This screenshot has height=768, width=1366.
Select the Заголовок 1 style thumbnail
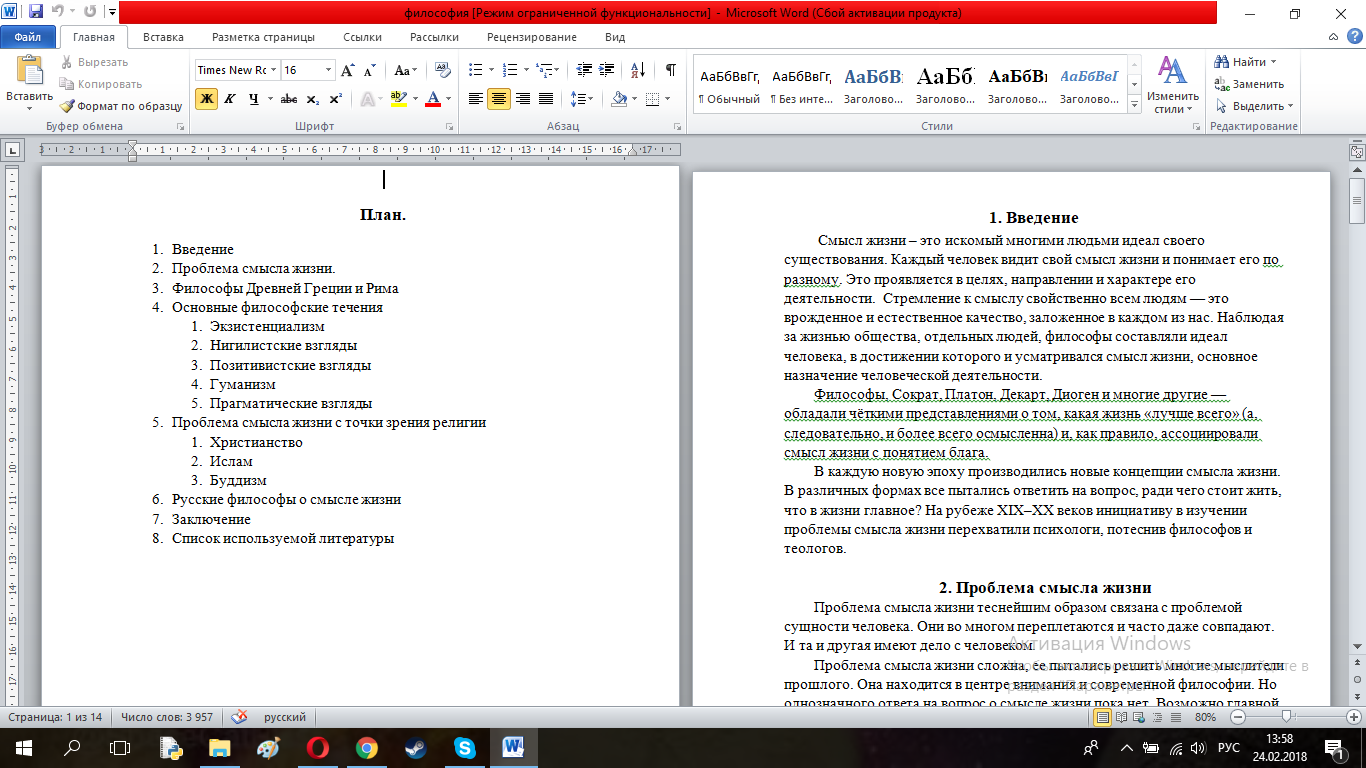pyautogui.click(x=873, y=84)
